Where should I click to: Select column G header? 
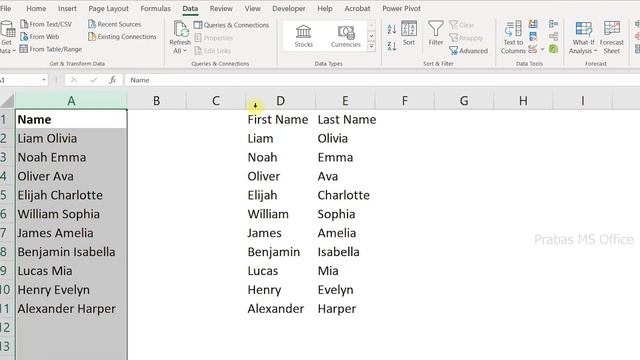[464, 100]
